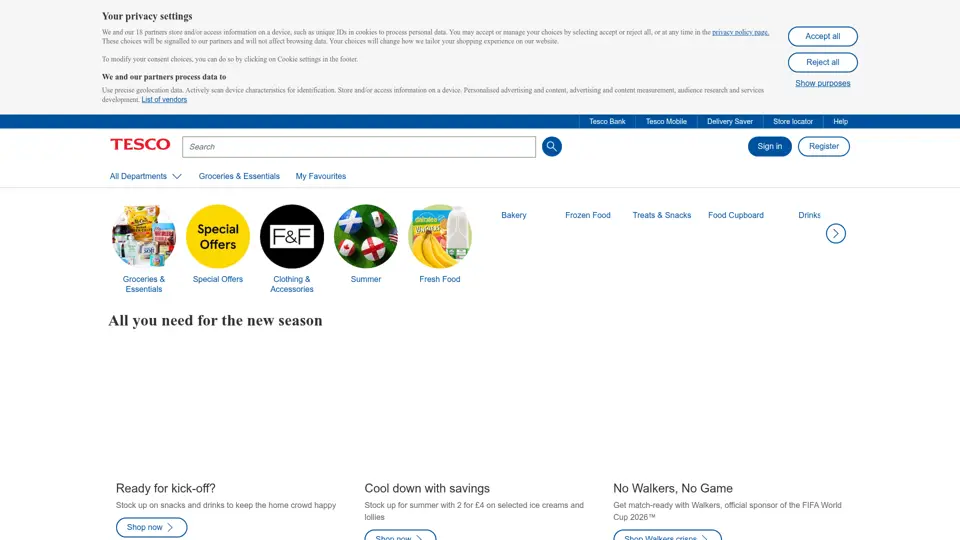Click the Register button
The height and width of the screenshot is (540, 960).
pos(823,146)
